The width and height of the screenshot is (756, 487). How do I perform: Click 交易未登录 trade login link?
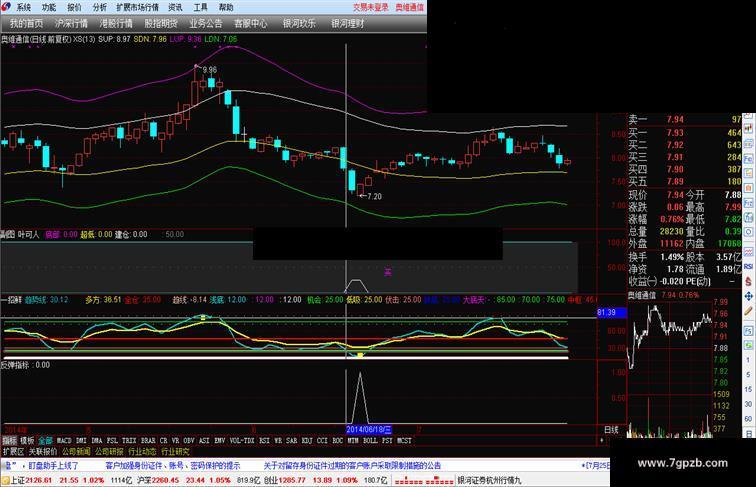point(370,7)
